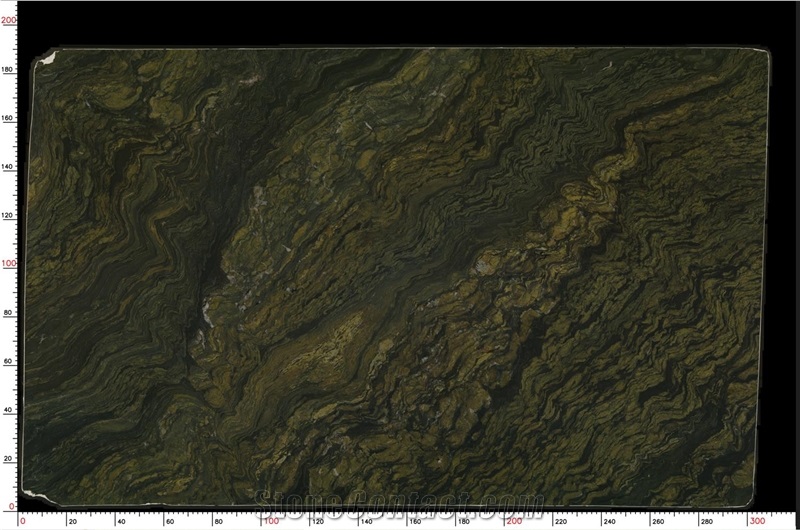Click the 120 label on horizontal ruler
This screenshot has width=800, height=530.
[x=318, y=521]
